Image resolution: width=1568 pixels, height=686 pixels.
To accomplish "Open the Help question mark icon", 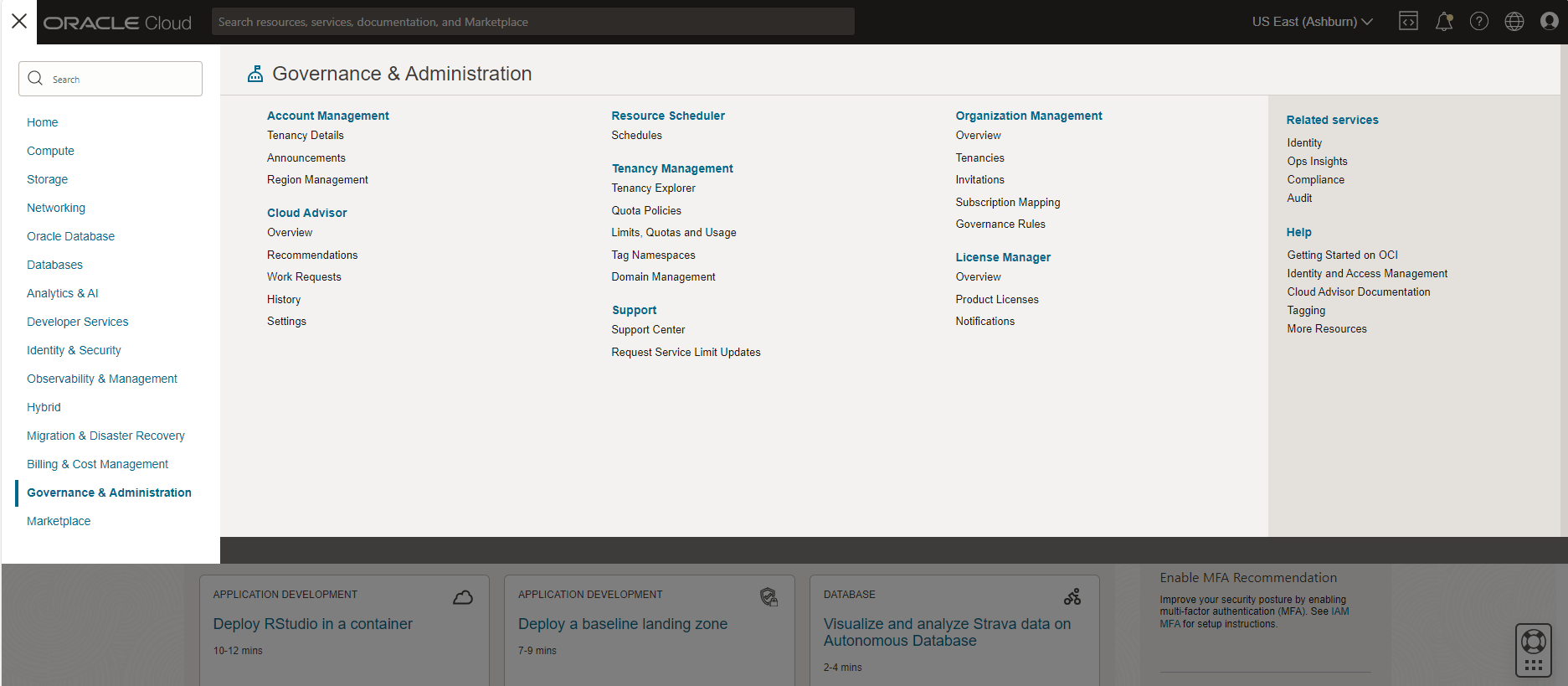I will 1479,21.
